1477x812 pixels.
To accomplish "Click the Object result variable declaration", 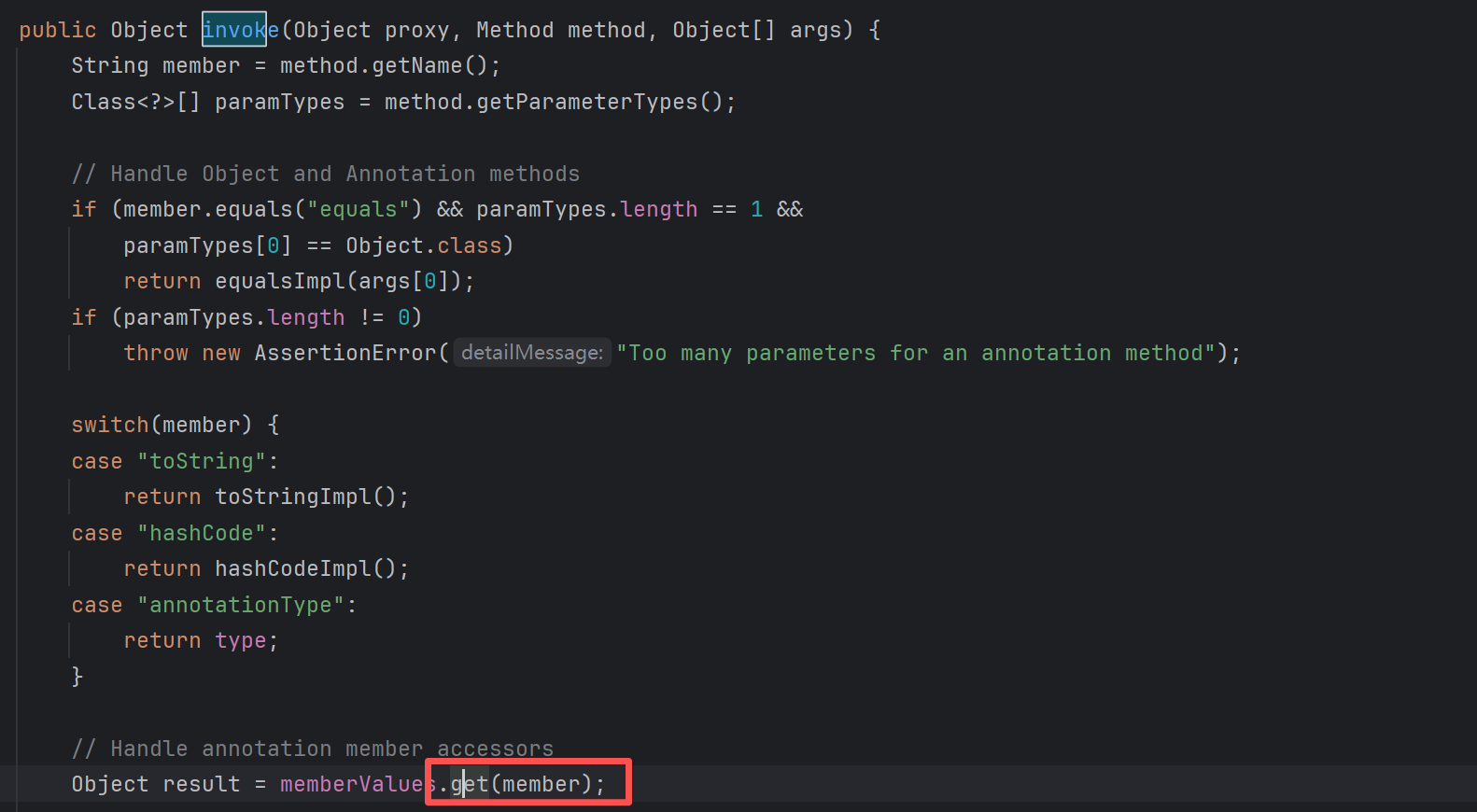I will pos(156,784).
